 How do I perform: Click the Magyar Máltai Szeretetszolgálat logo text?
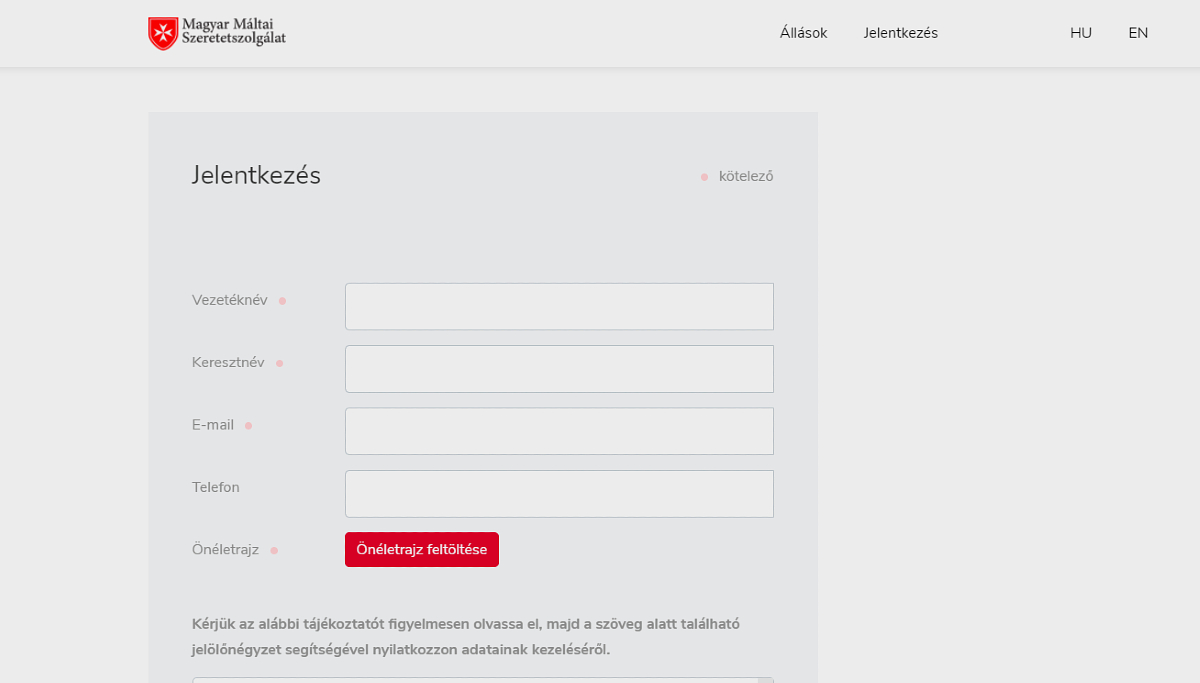coord(233,32)
